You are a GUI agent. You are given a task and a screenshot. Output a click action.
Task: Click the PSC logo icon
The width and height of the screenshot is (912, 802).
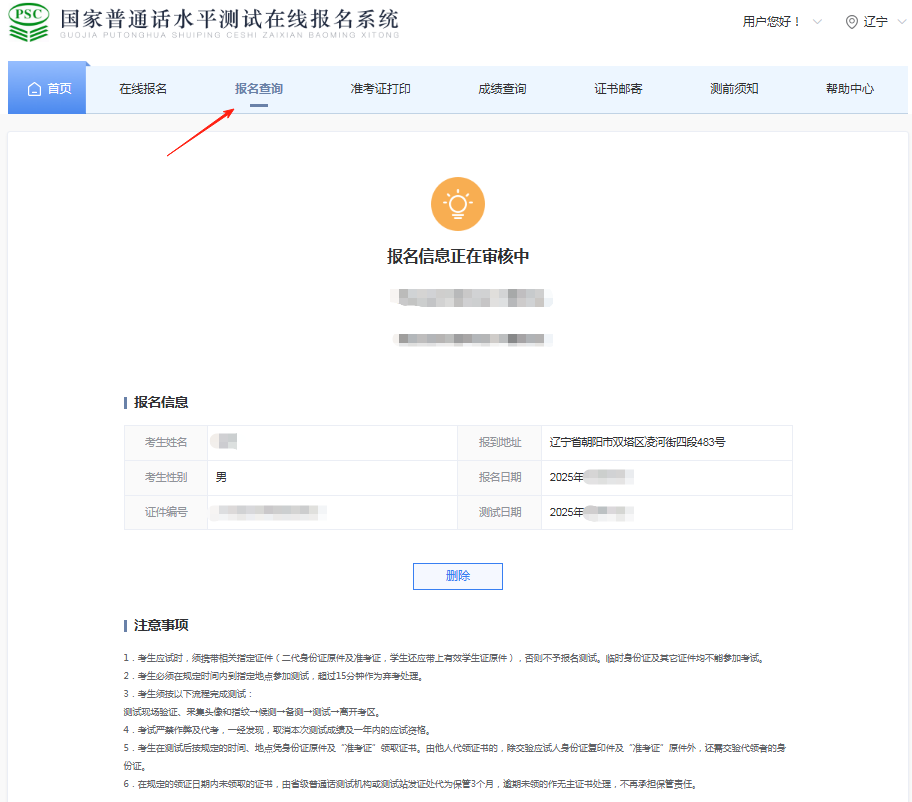28,22
